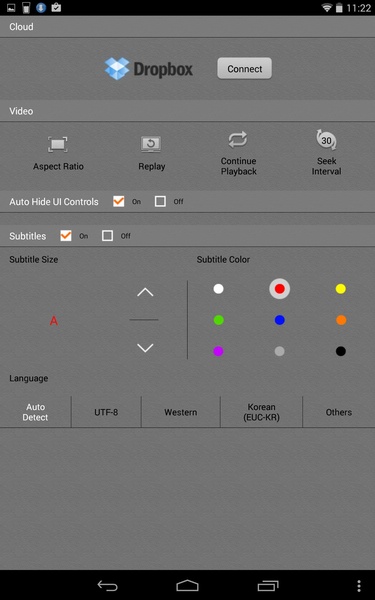Open recent apps switcher
Viewport: 375px width, 600px height.
268,585
